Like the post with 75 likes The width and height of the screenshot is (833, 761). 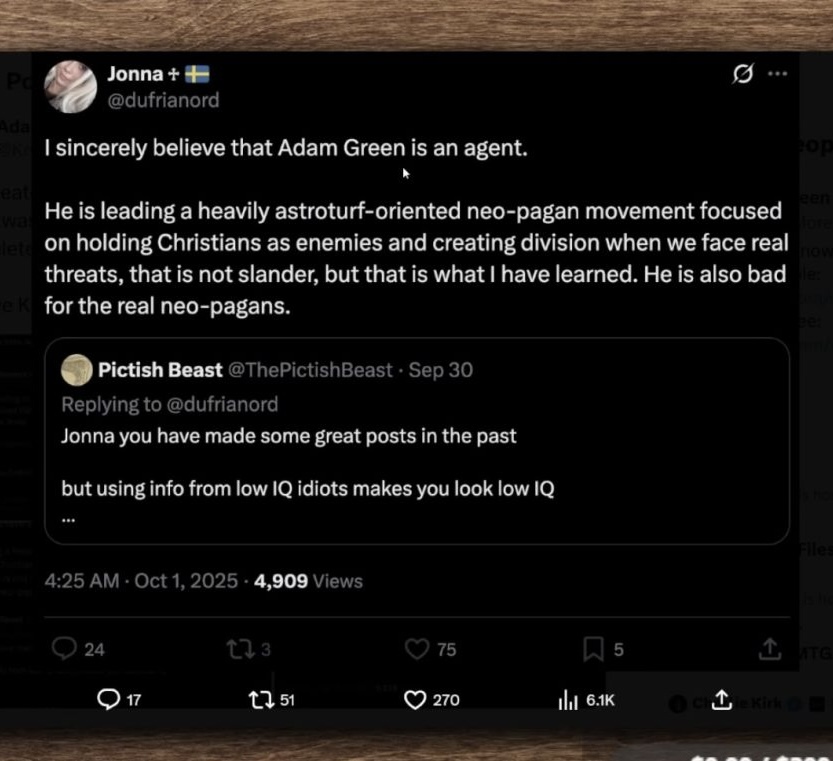point(416,649)
